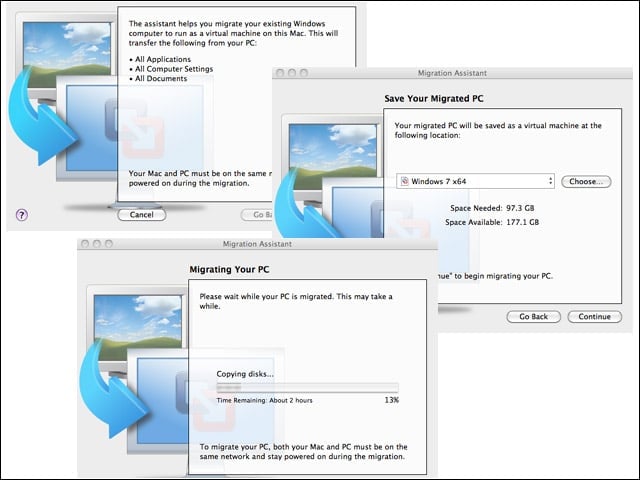Click the "All Documents" bullet item
Screen dimensions: 640x480
click(158, 78)
